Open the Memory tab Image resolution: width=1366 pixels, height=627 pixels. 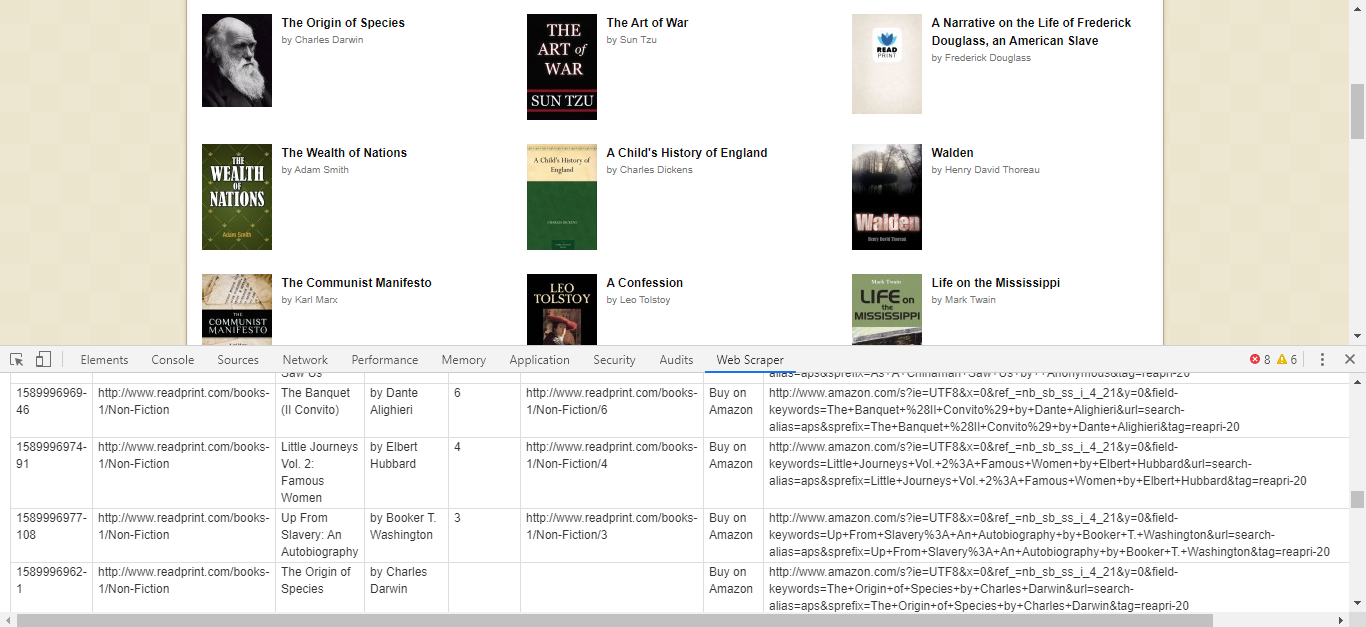[464, 360]
